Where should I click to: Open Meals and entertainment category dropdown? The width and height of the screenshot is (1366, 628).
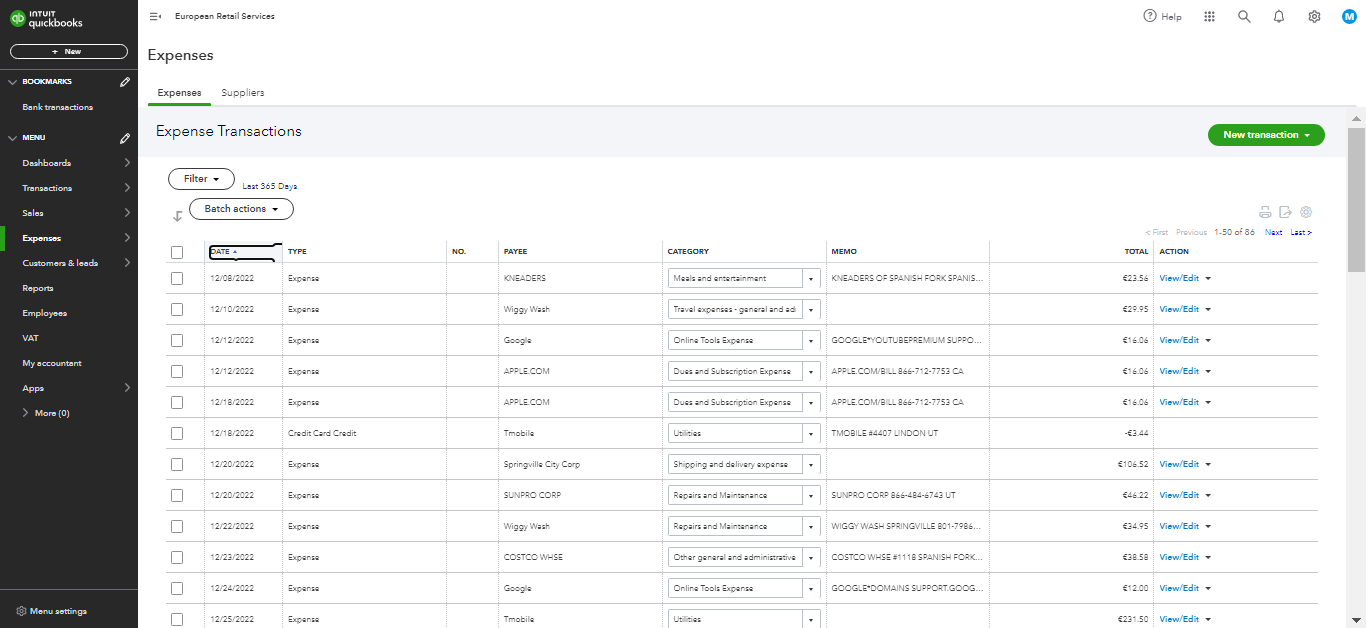811,279
